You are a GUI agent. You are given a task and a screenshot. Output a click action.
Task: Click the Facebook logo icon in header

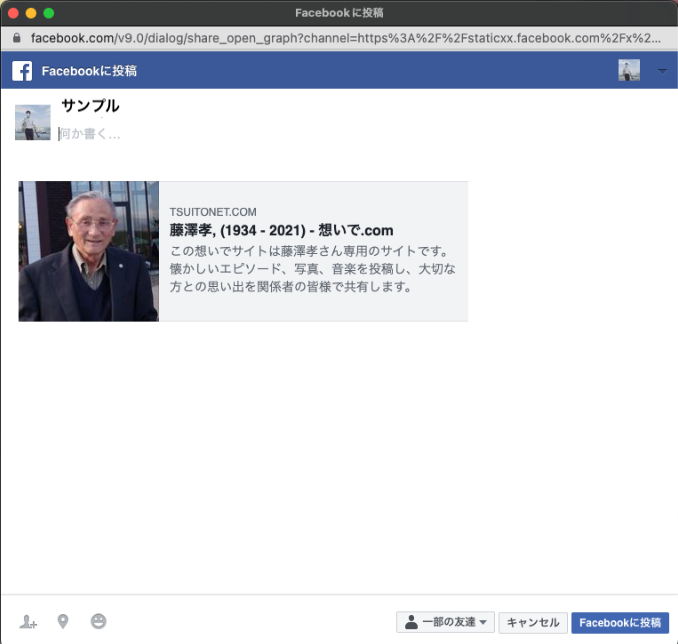click(x=22, y=70)
